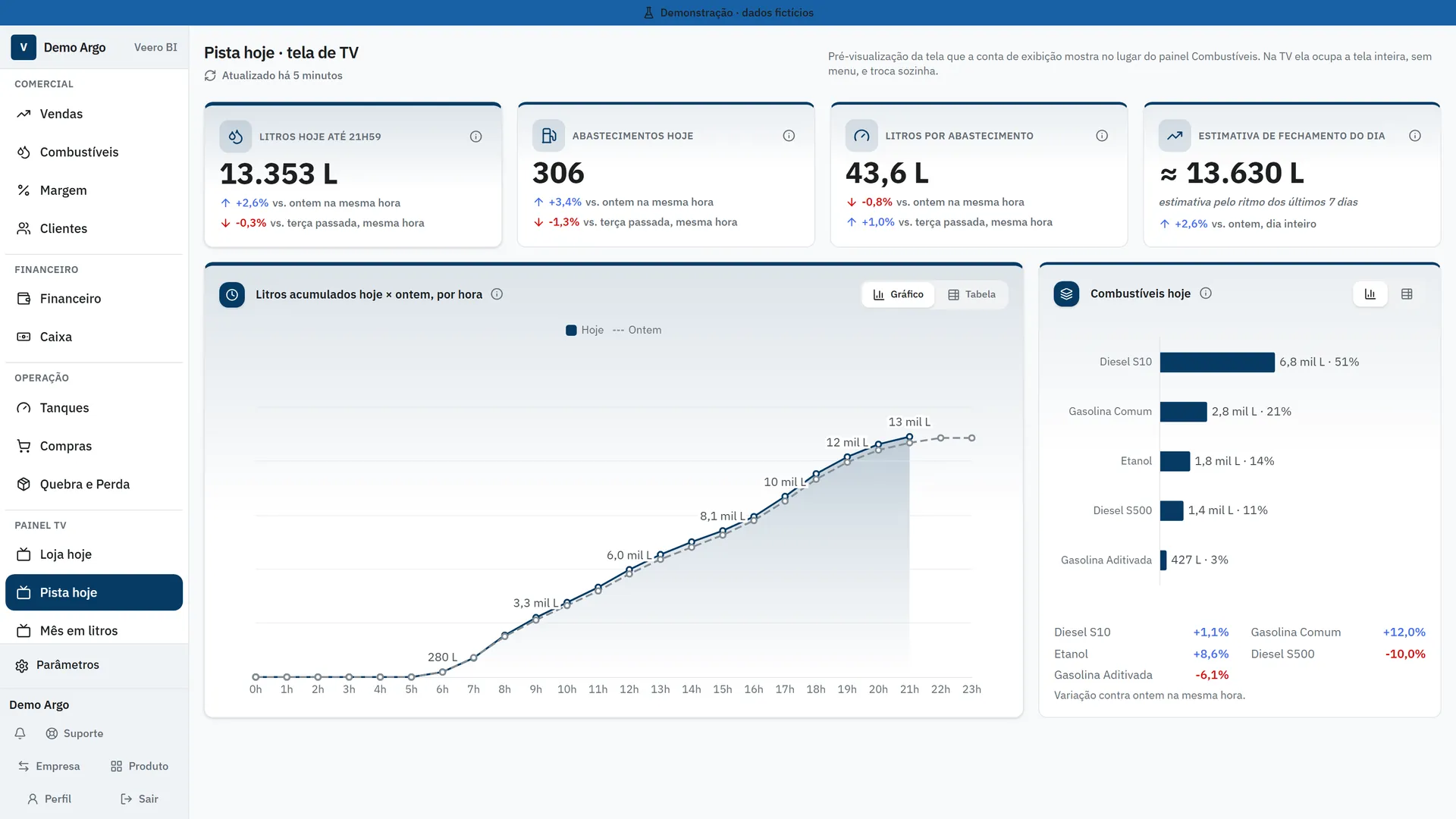Open Financeiro page
The width and height of the screenshot is (1456, 819).
94,299
